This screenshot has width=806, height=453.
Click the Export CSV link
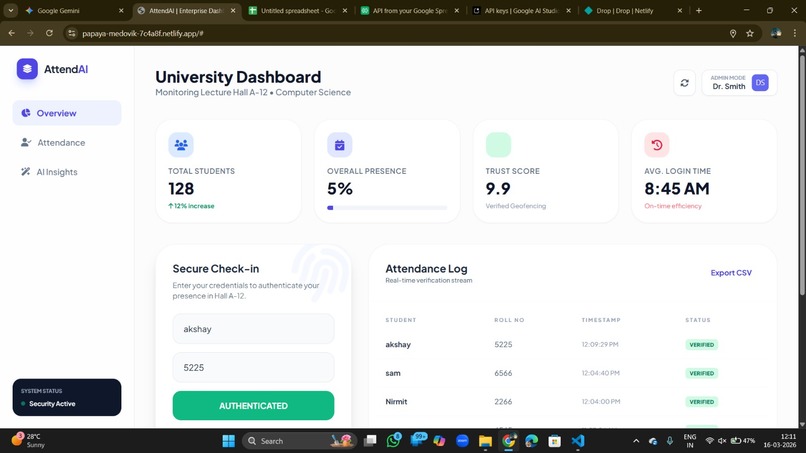coord(731,273)
